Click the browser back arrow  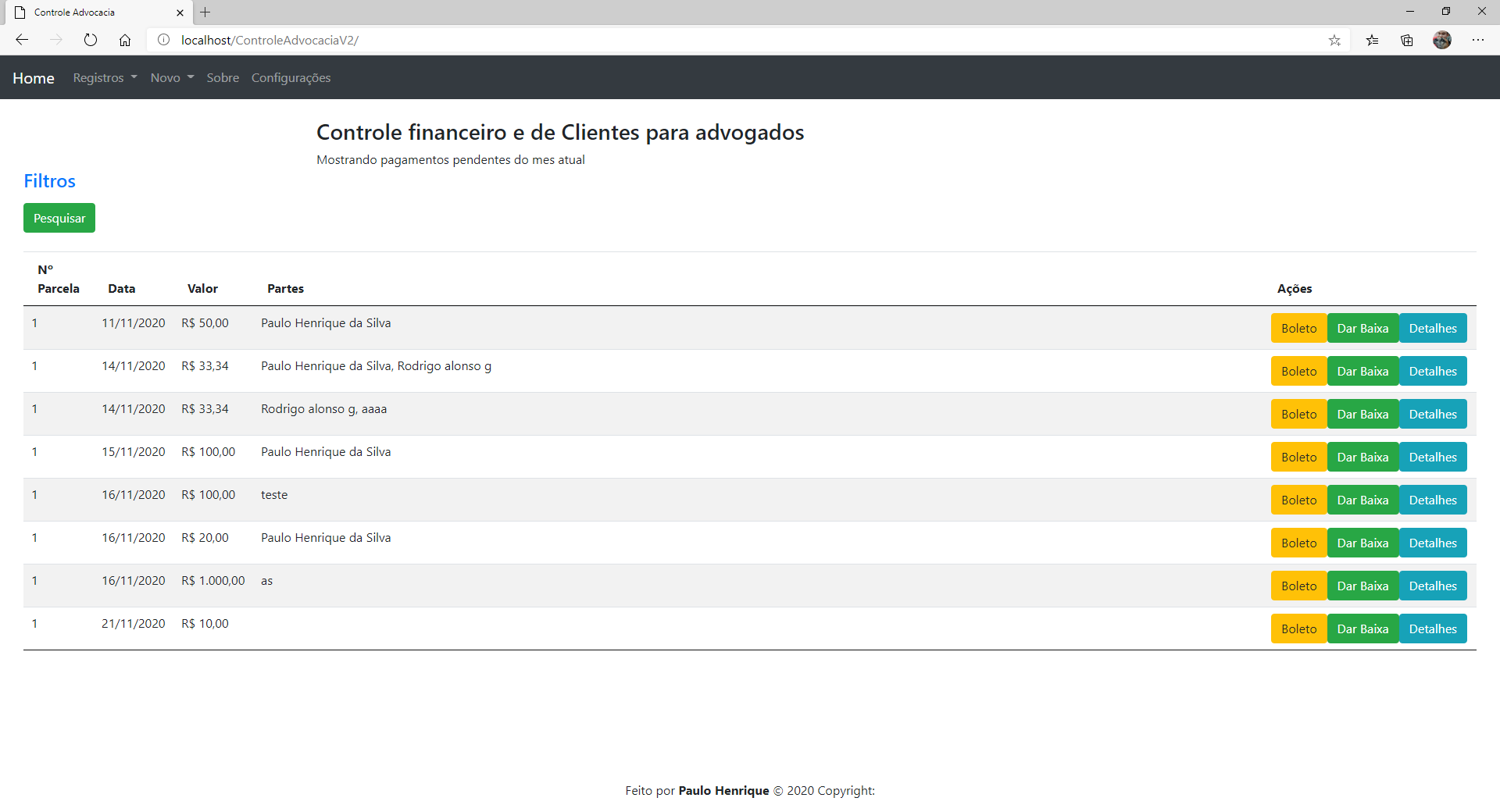coord(22,40)
